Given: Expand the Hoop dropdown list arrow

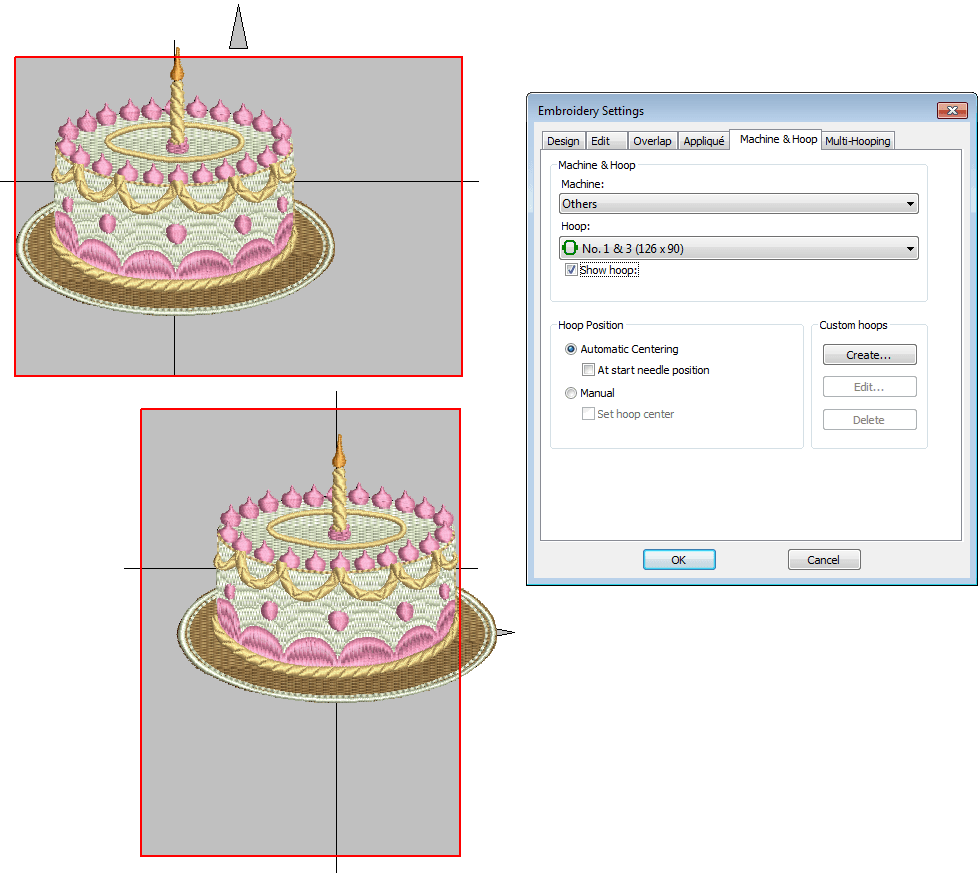Looking at the screenshot, I should 909,249.
